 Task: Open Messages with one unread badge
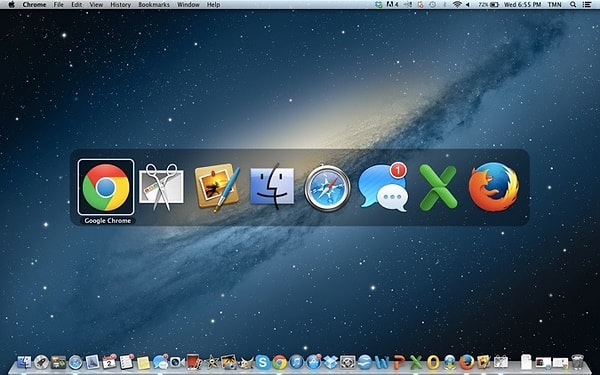(x=383, y=187)
